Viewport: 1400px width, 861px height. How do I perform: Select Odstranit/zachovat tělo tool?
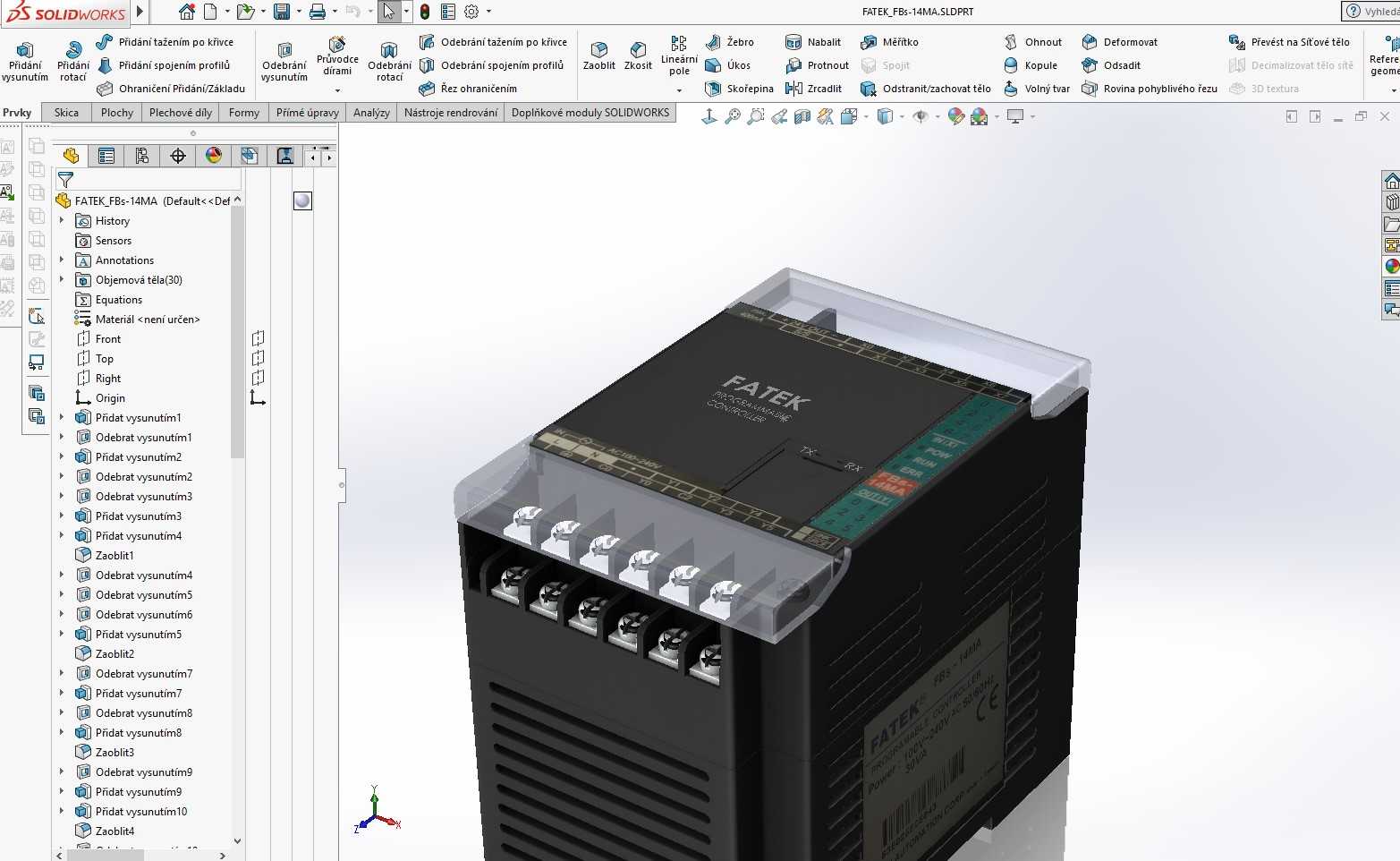(x=926, y=89)
